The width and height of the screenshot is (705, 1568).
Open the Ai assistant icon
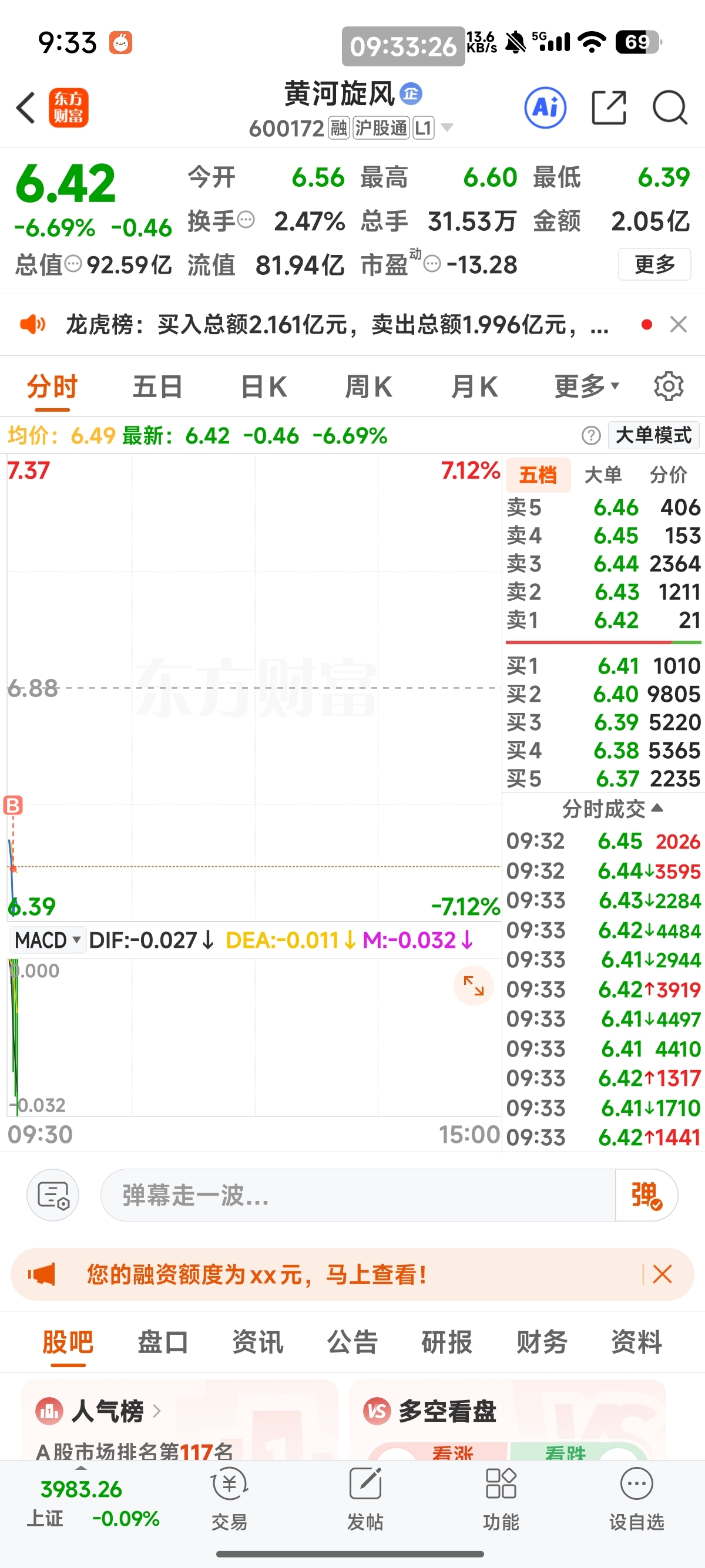coord(545,107)
